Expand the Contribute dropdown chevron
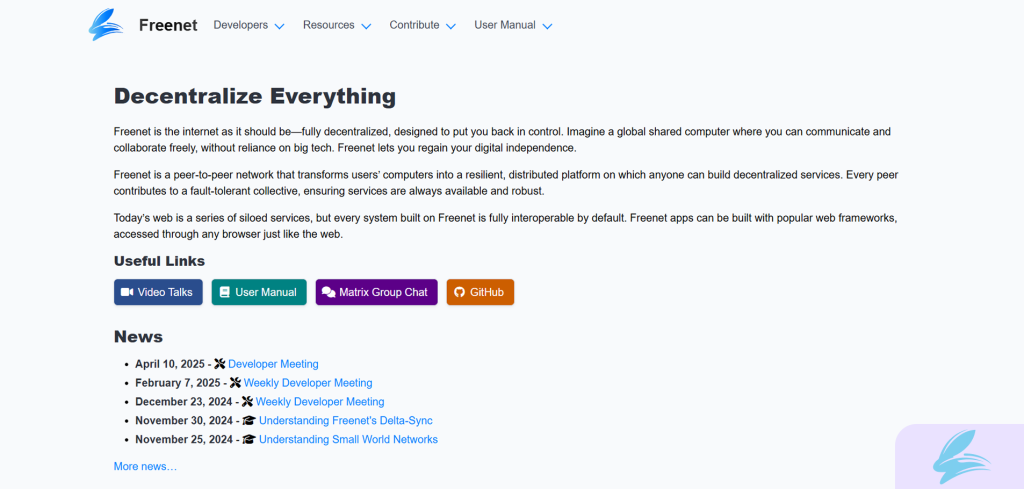1024x489 pixels. click(451, 26)
